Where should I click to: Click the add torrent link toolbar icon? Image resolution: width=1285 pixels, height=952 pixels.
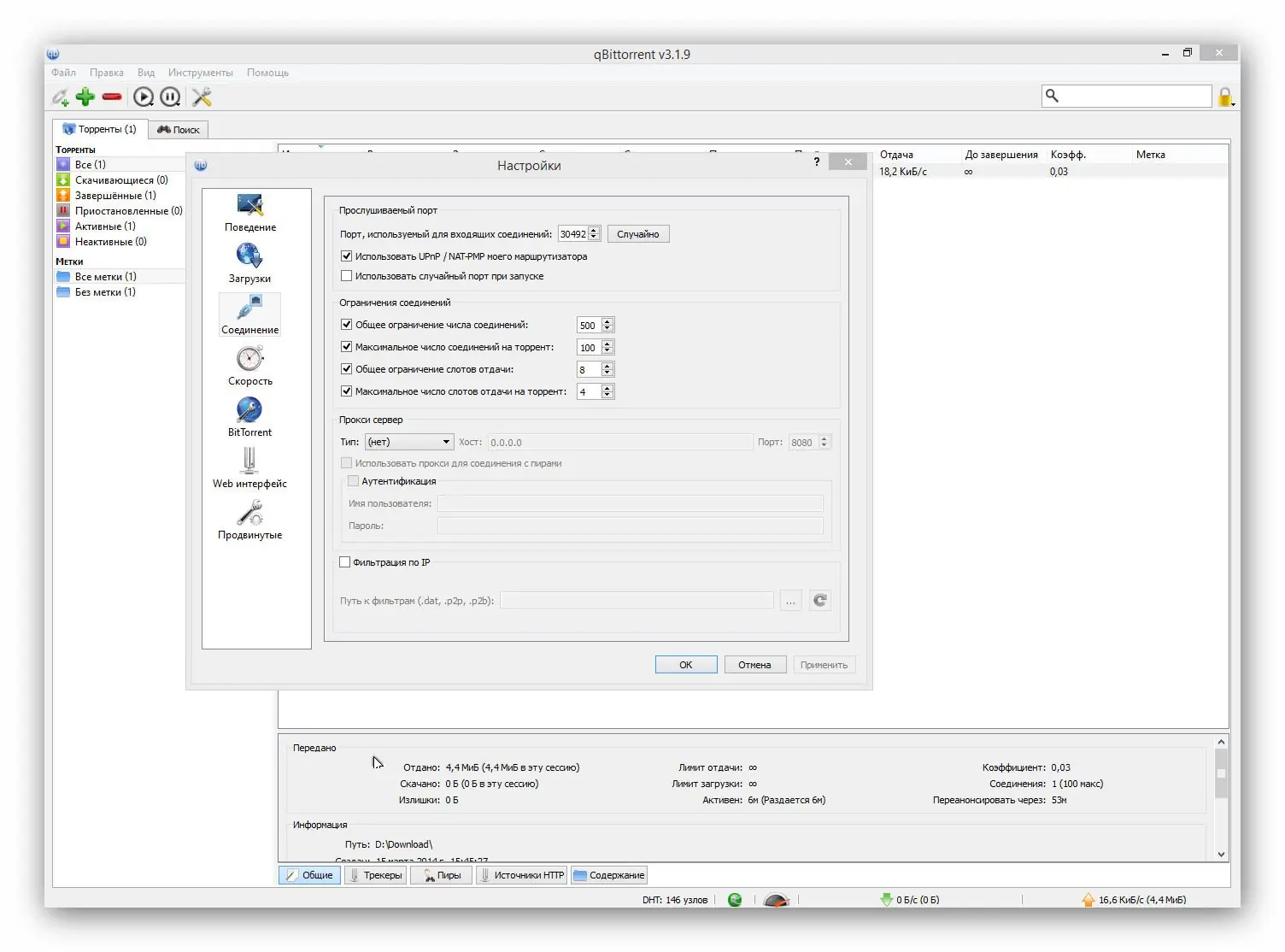60,97
